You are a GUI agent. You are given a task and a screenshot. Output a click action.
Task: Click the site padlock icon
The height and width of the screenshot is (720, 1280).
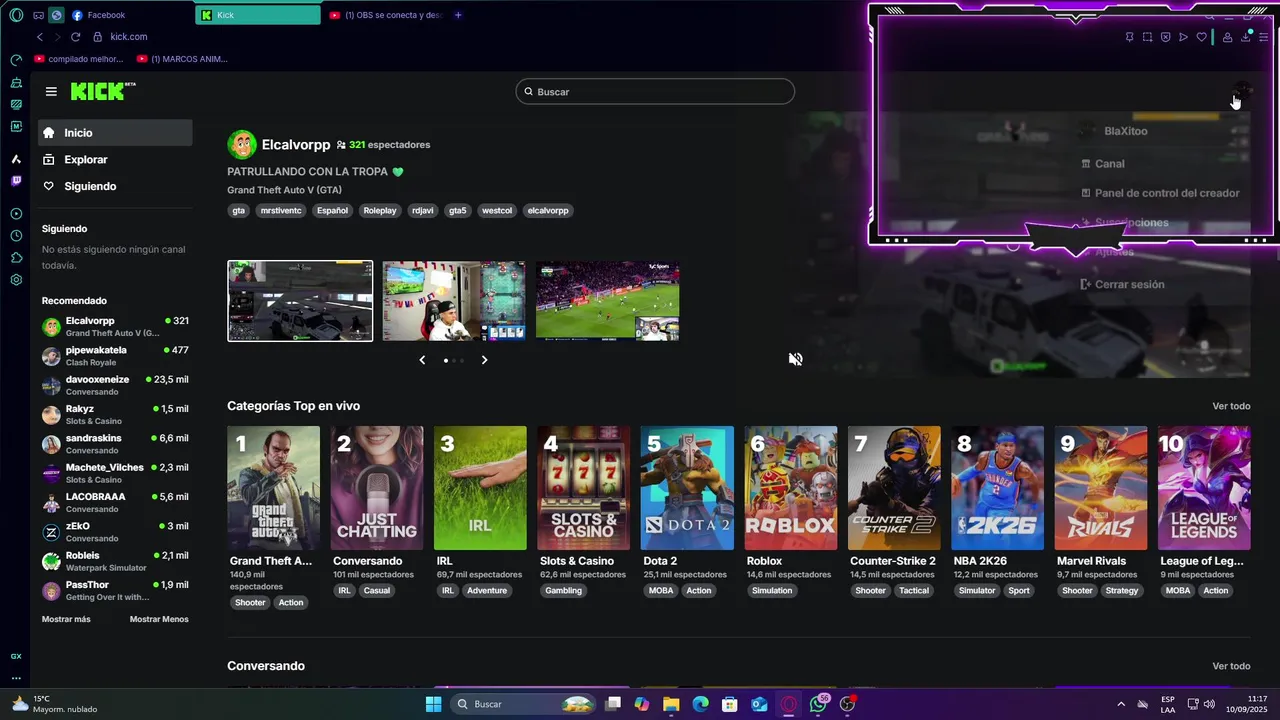pos(97,37)
